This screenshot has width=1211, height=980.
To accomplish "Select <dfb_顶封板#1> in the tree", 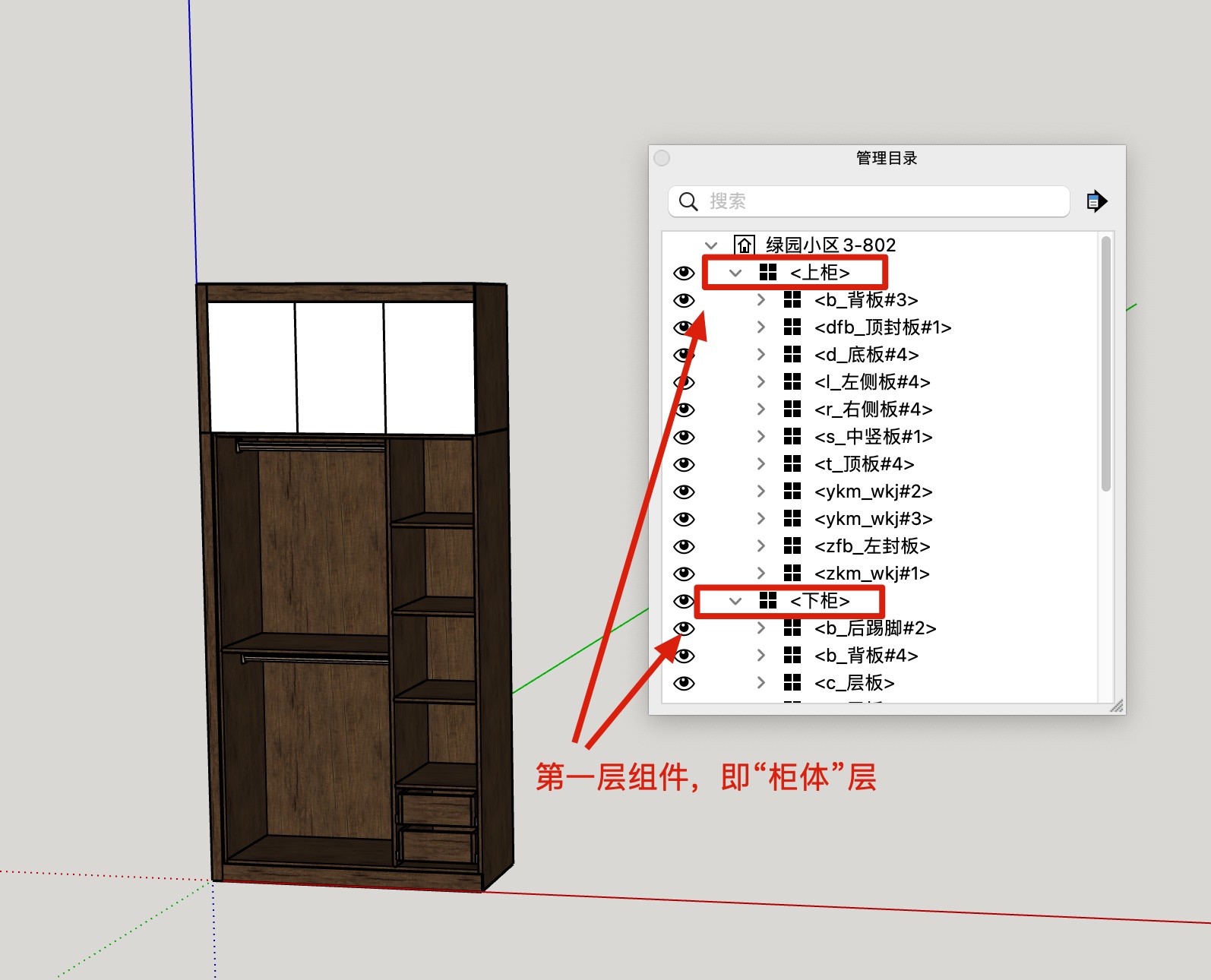I will (883, 327).
